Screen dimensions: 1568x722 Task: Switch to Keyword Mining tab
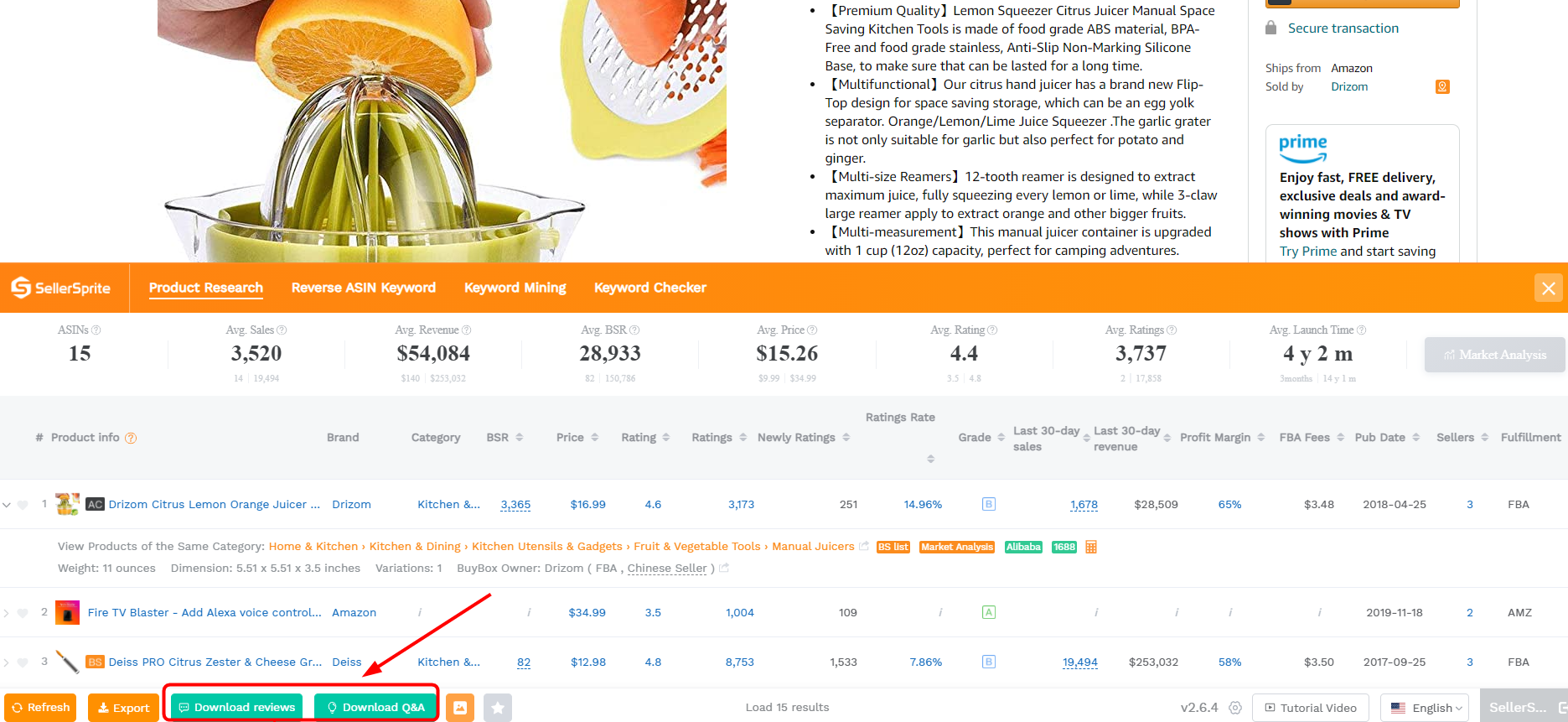coord(515,288)
